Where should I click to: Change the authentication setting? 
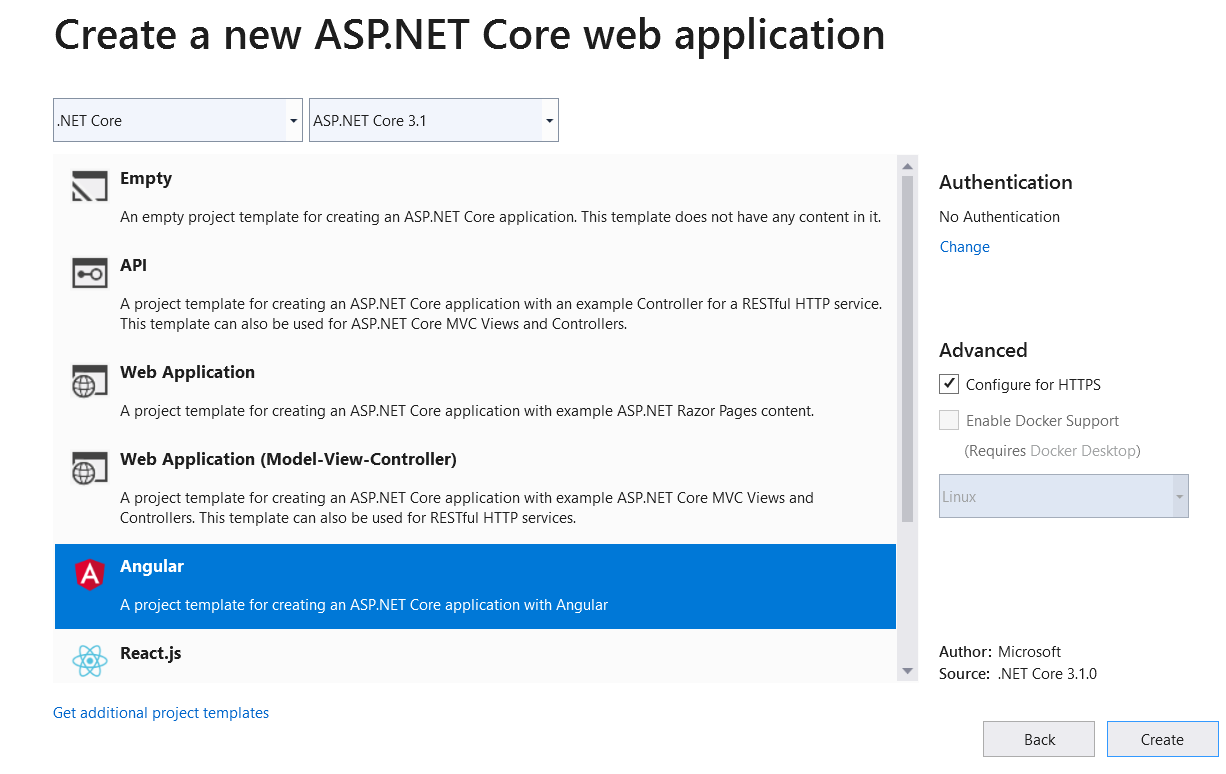[964, 247]
